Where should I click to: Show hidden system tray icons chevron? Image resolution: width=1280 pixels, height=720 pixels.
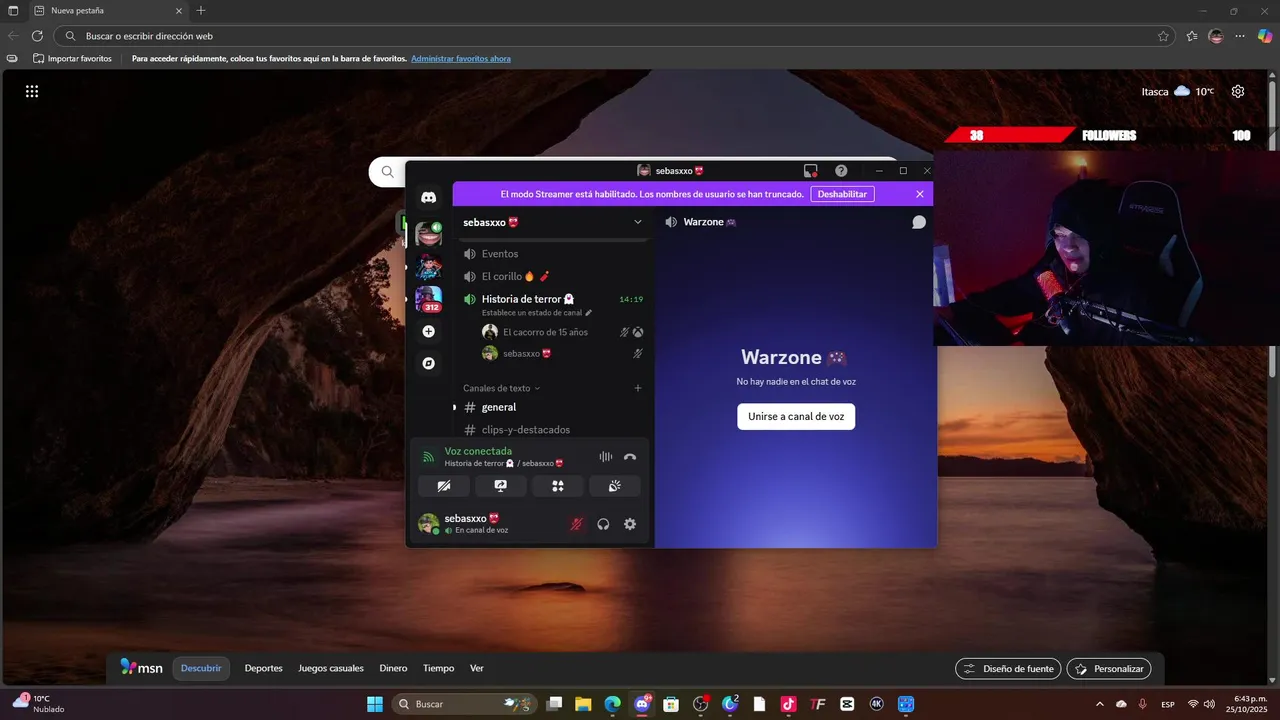point(1100,704)
